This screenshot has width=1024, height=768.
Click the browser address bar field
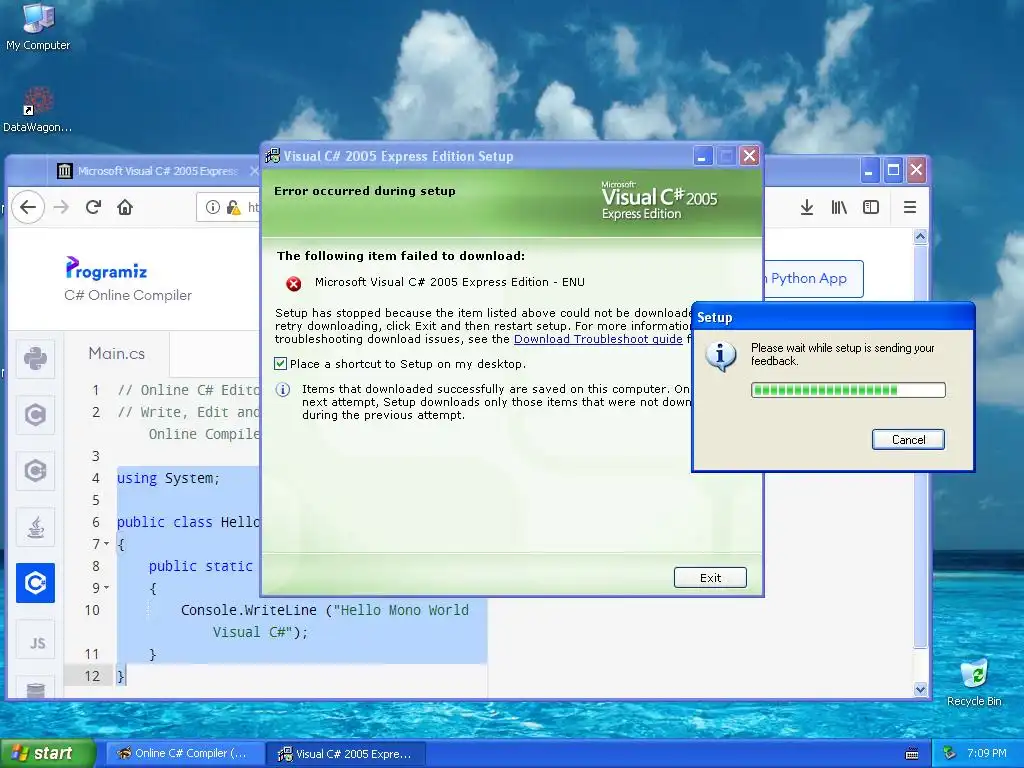pos(229,208)
